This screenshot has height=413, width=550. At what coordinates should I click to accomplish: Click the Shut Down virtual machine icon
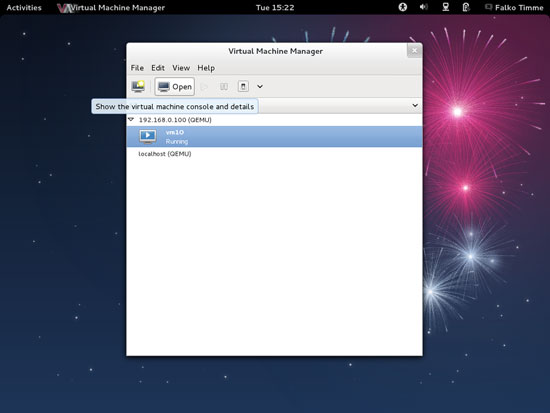243,87
